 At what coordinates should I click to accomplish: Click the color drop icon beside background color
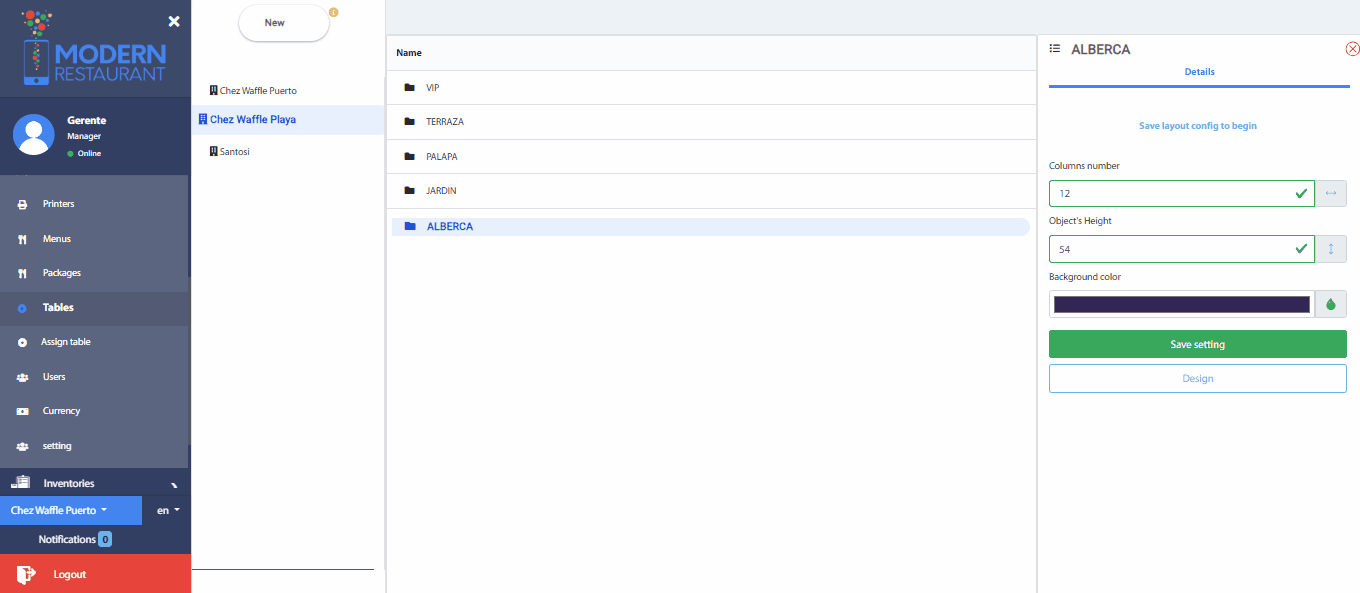(x=1331, y=305)
